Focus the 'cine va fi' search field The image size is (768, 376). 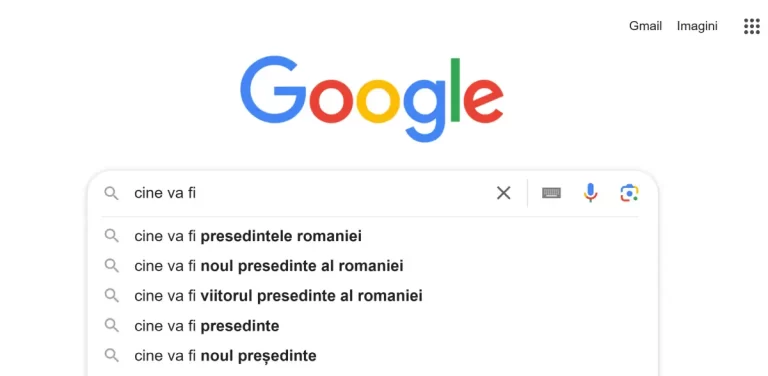pyautogui.click(x=309, y=193)
